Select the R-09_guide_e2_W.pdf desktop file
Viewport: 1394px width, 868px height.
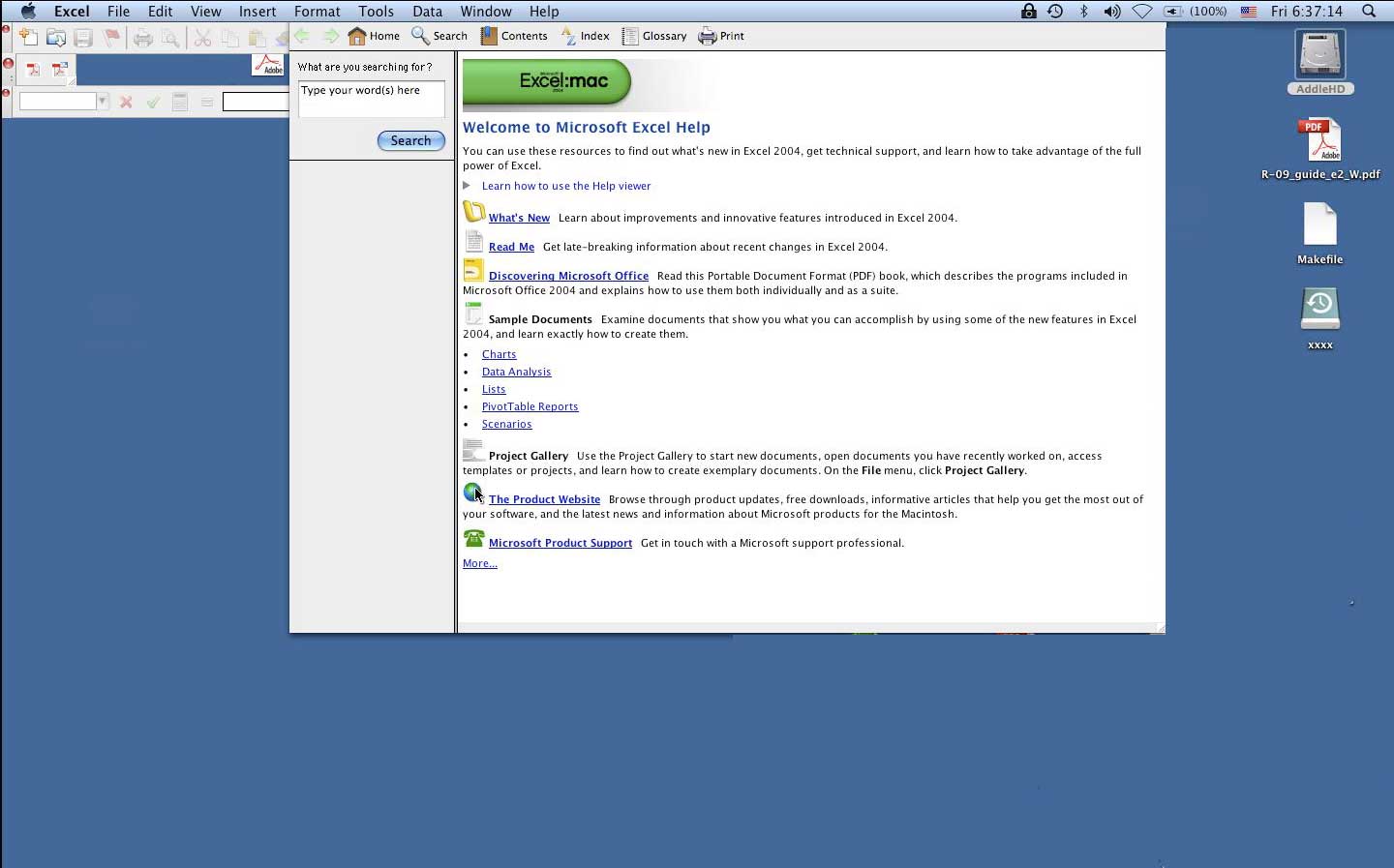[x=1319, y=142]
